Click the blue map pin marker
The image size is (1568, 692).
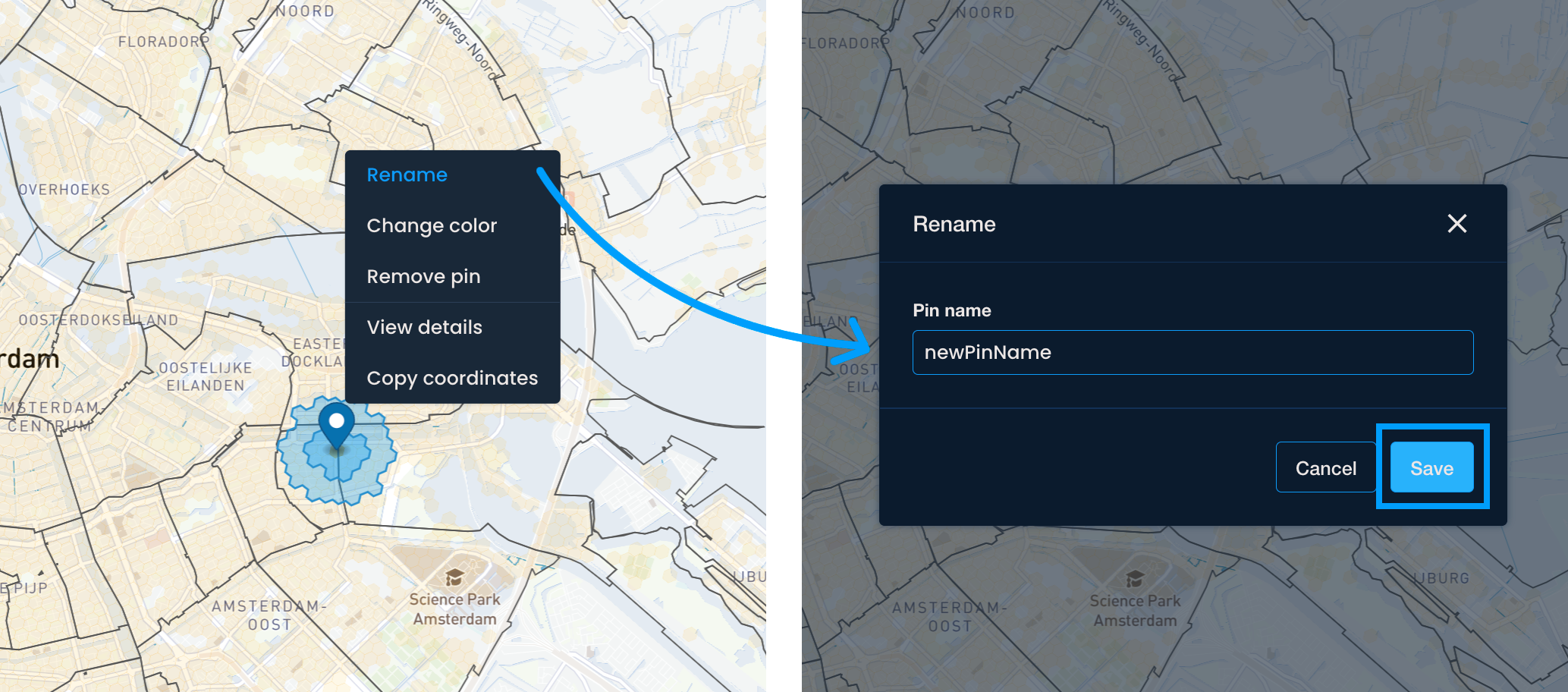pyautogui.click(x=336, y=425)
